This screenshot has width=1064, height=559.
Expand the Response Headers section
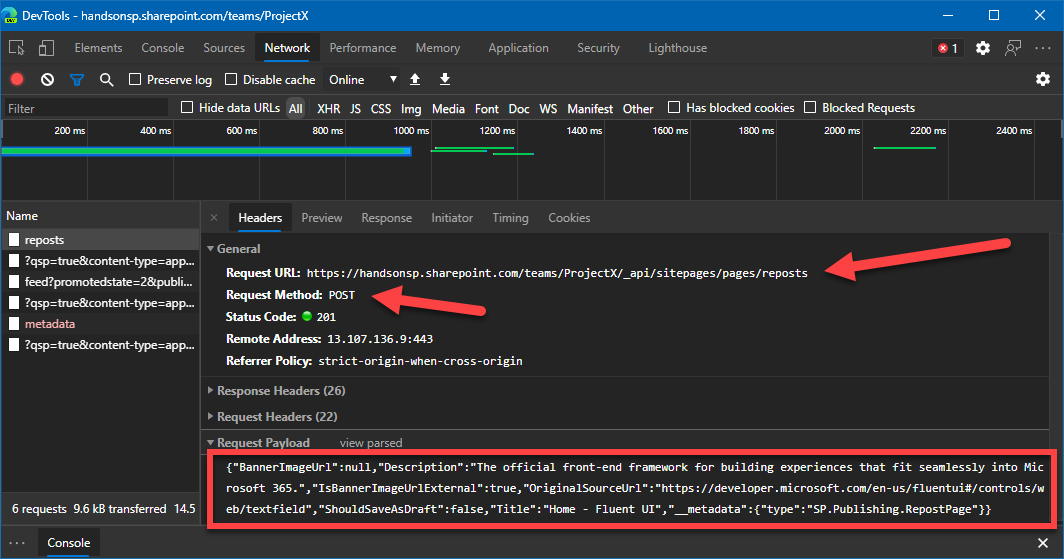[x=280, y=391]
